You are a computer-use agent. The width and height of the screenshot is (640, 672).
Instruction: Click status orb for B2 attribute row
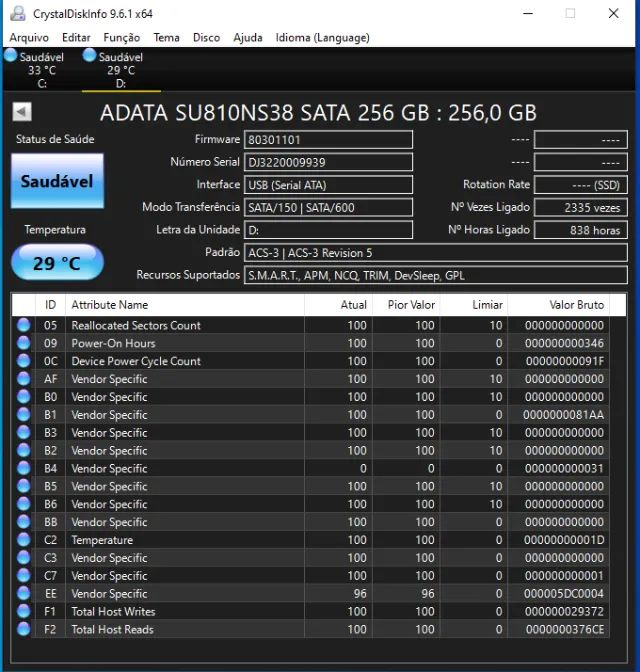tap(24, 450)
